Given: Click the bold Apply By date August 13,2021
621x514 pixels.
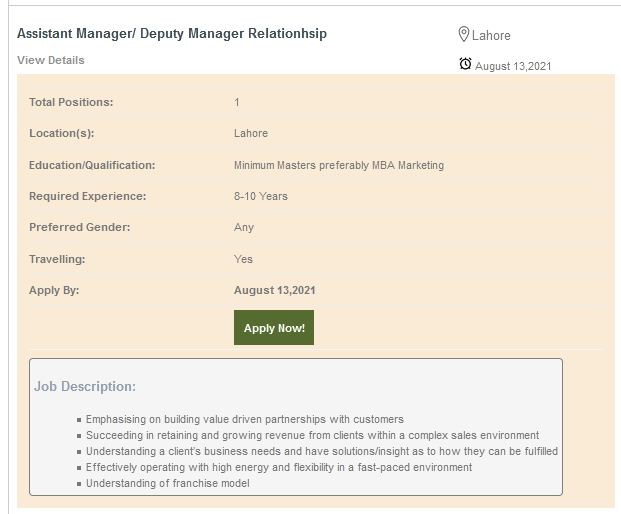Looking at the screenshot, I should coord(275,290).
